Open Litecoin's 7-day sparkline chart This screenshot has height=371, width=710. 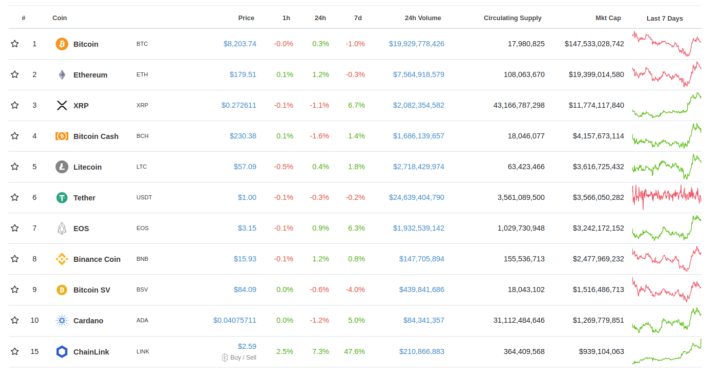pyautogui.click(x=667, y=167)
